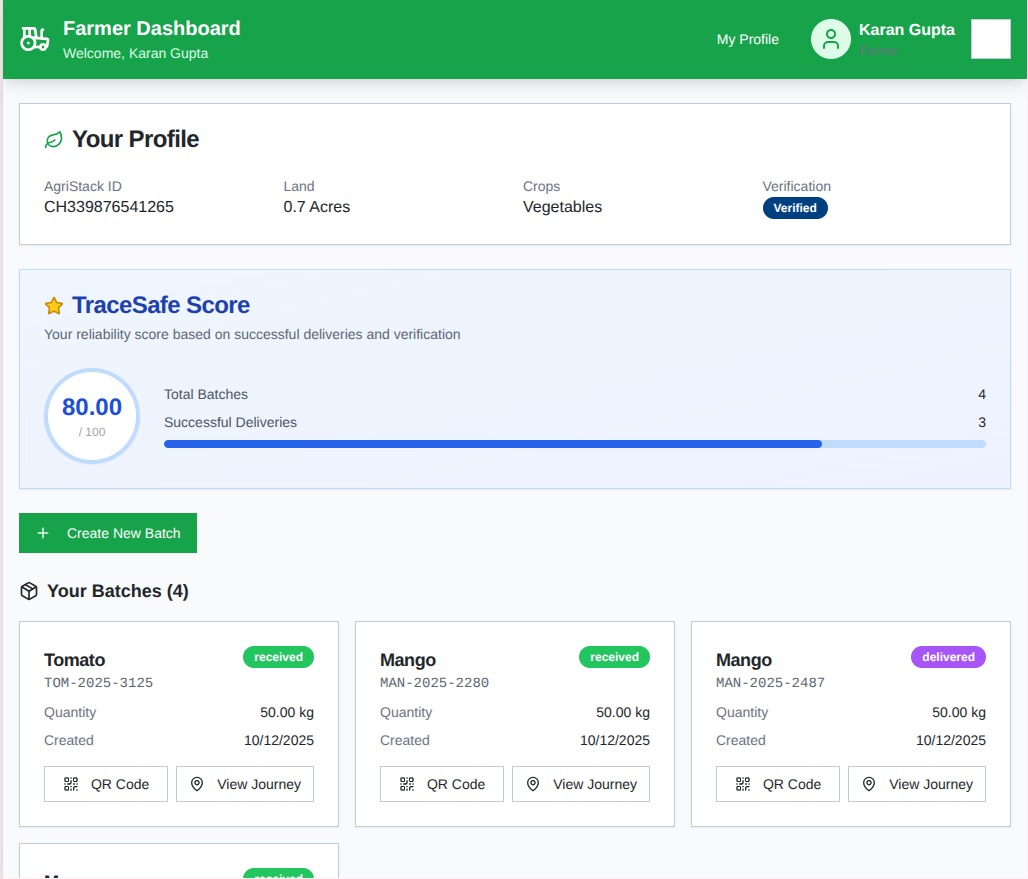Click View Journey on the Tomato batch
1028x879 pixels.
[244, 784]
